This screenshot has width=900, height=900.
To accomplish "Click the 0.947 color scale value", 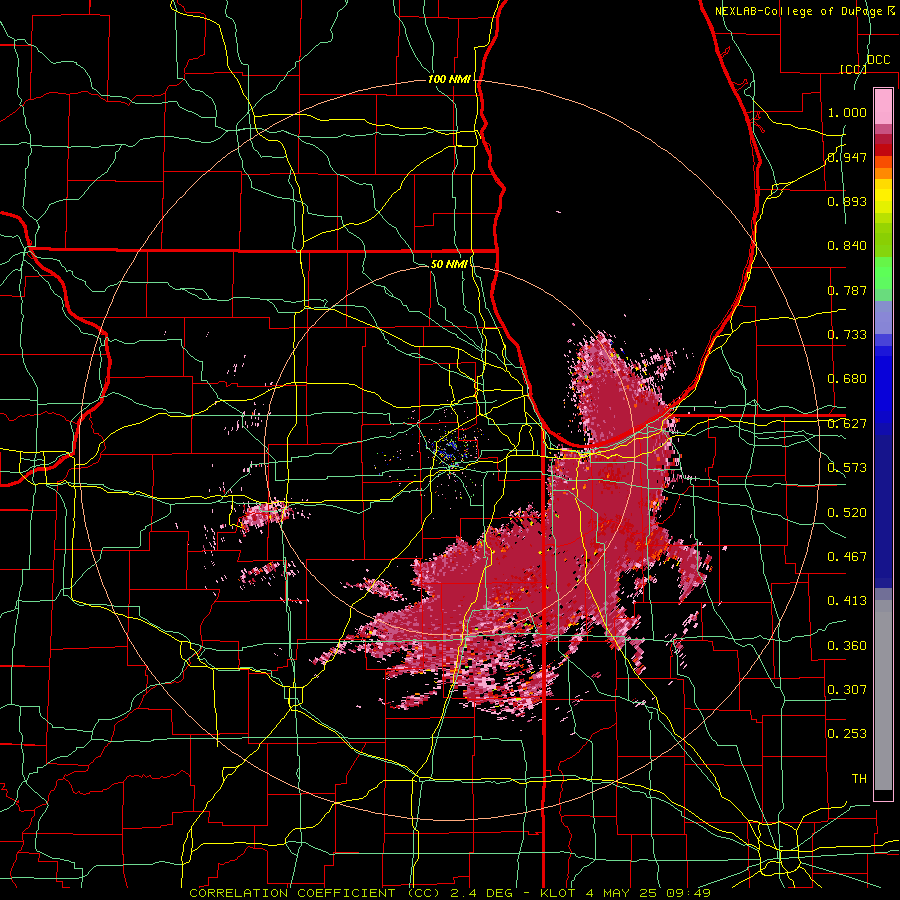I will [x=847, y=157].
